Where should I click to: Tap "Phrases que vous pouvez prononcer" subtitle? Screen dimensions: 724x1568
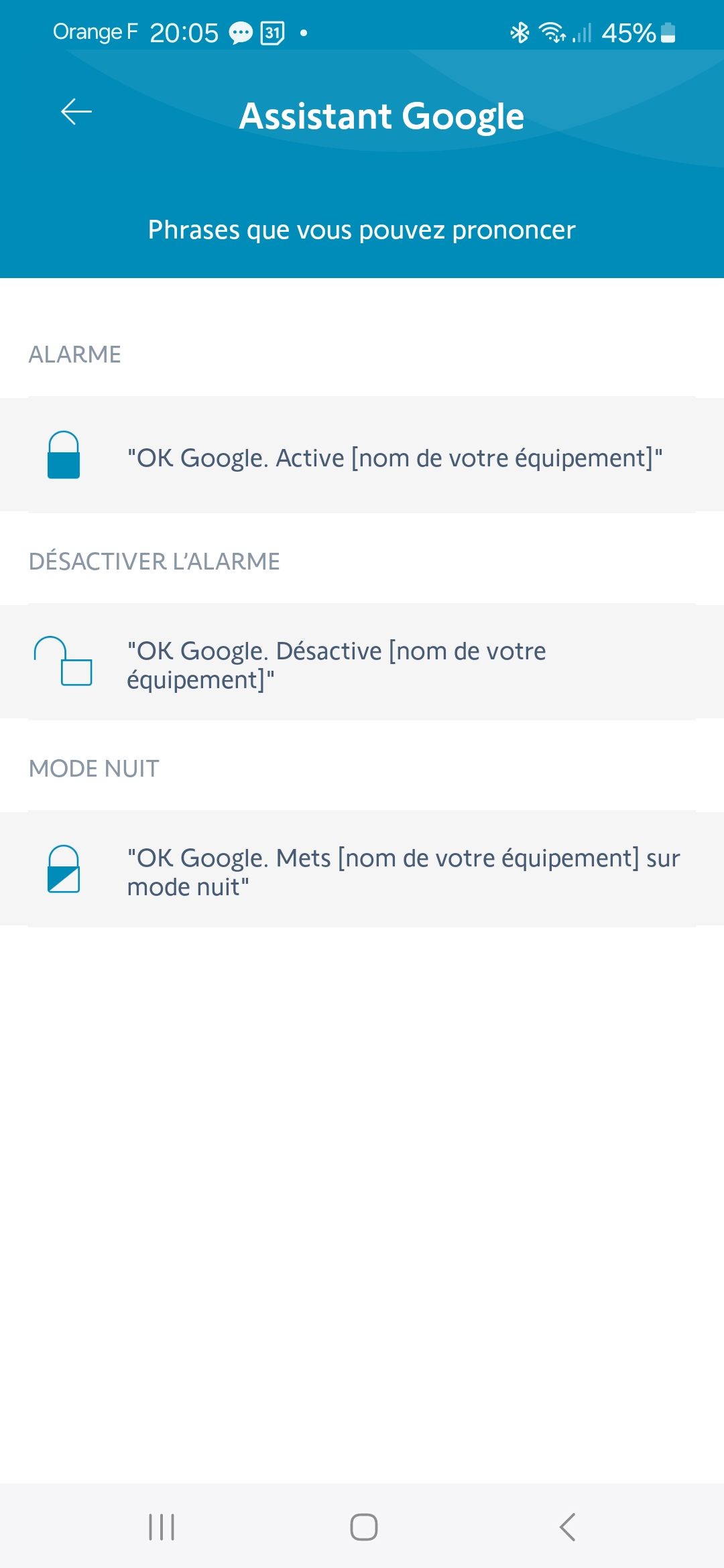(x=362, y=230)
